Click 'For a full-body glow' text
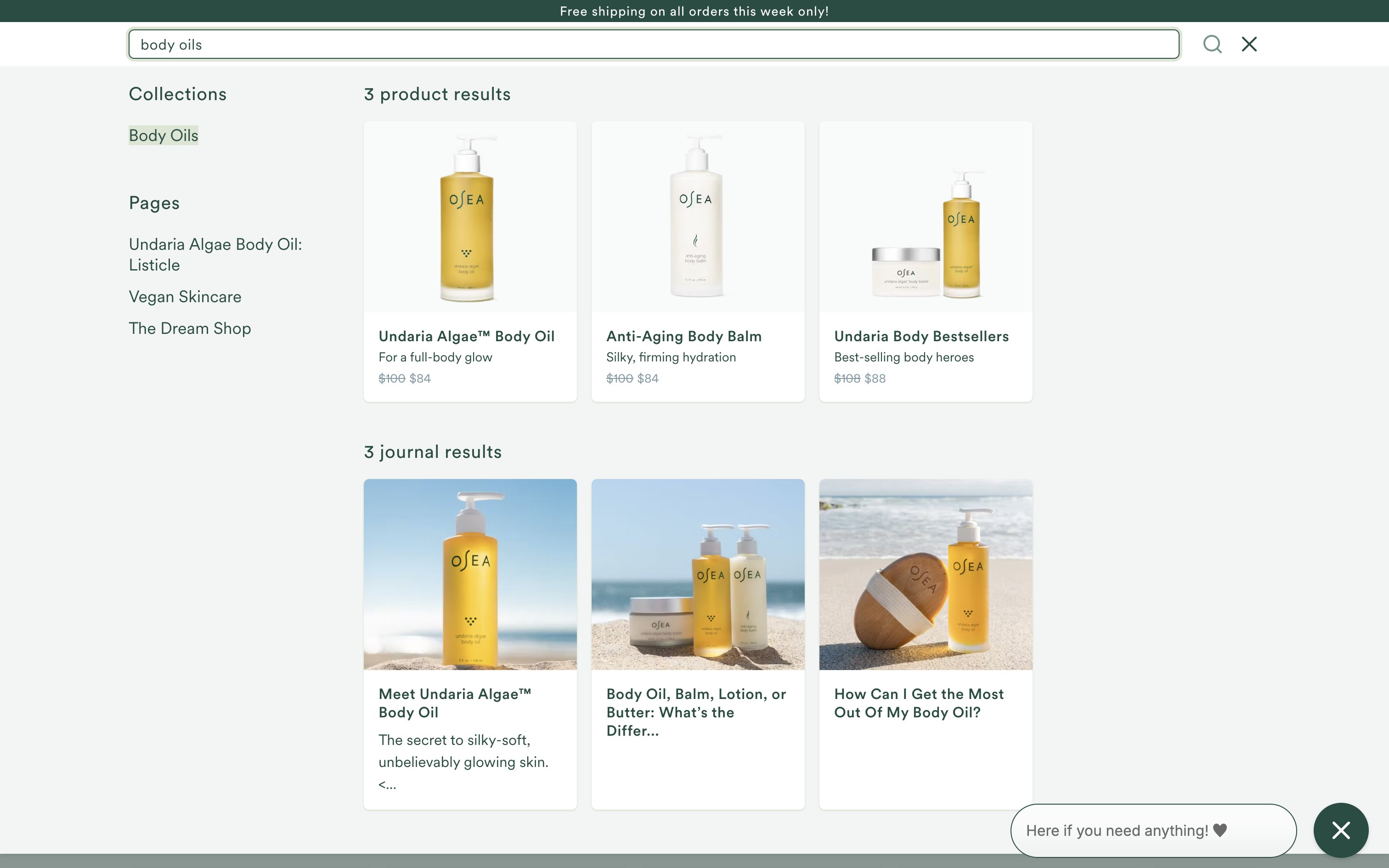This screenshot has height=868, width=1389. pyautogui.click(x=435, y=357)
